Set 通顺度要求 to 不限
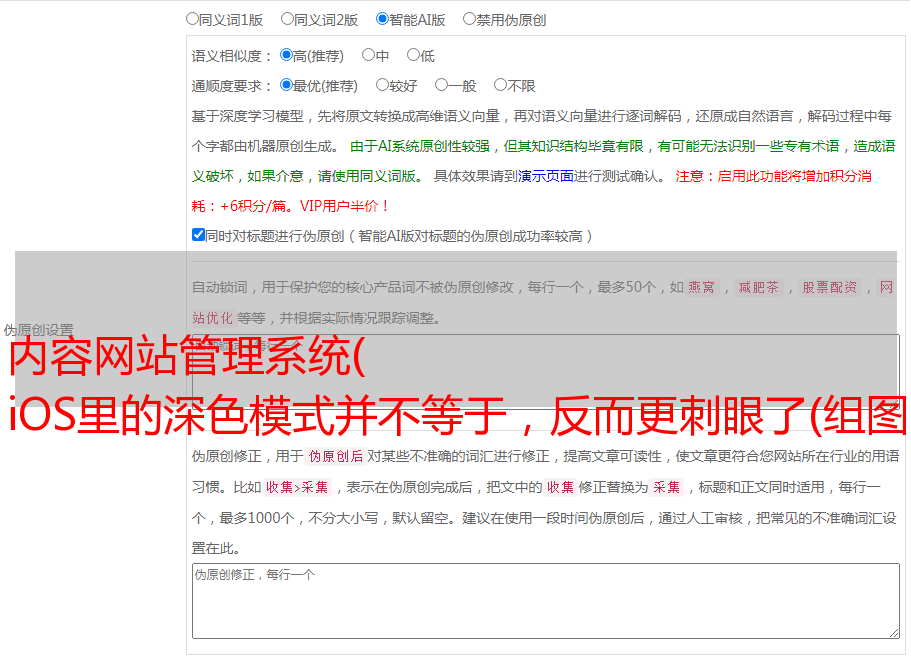The width and height of the screenshot is (911, 658). pyautogui.click(x=500, y=85)
